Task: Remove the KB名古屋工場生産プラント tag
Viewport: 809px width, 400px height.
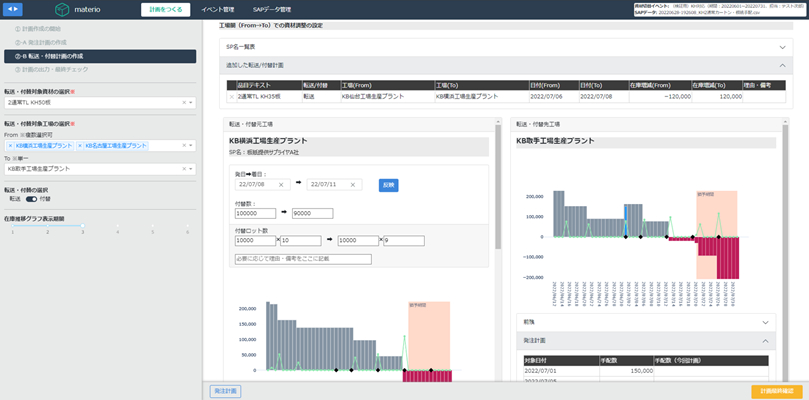Action: (x=79, y=146)
